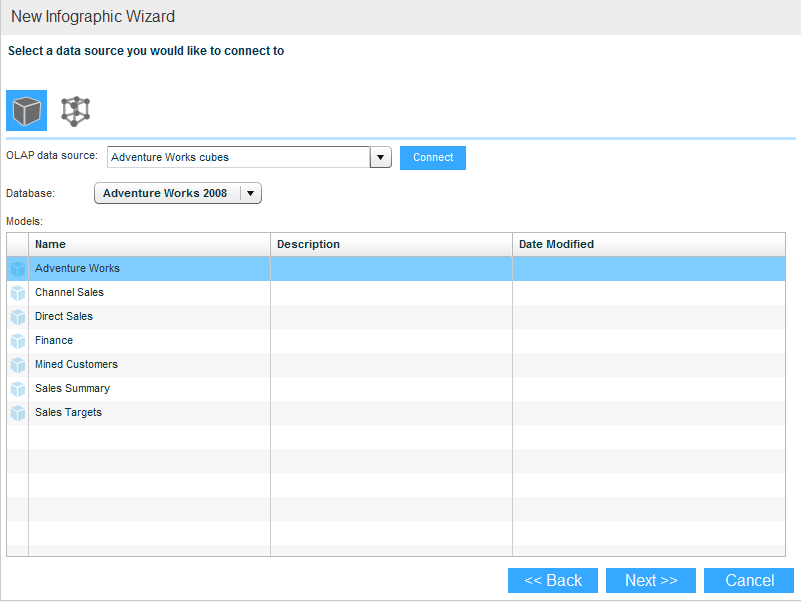
Task: Click the cube icon beside Mined Customers
Action: point(18,365)
